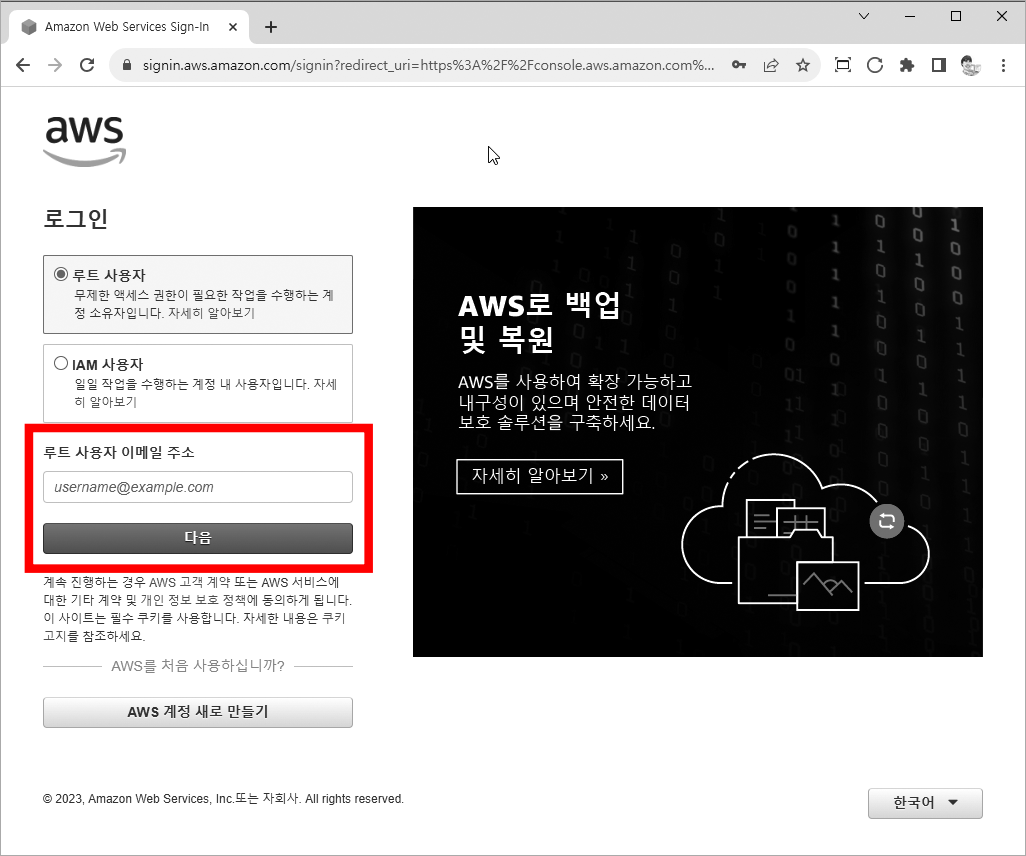
Task: Open the tab search chevron
Action: [864, 16]
